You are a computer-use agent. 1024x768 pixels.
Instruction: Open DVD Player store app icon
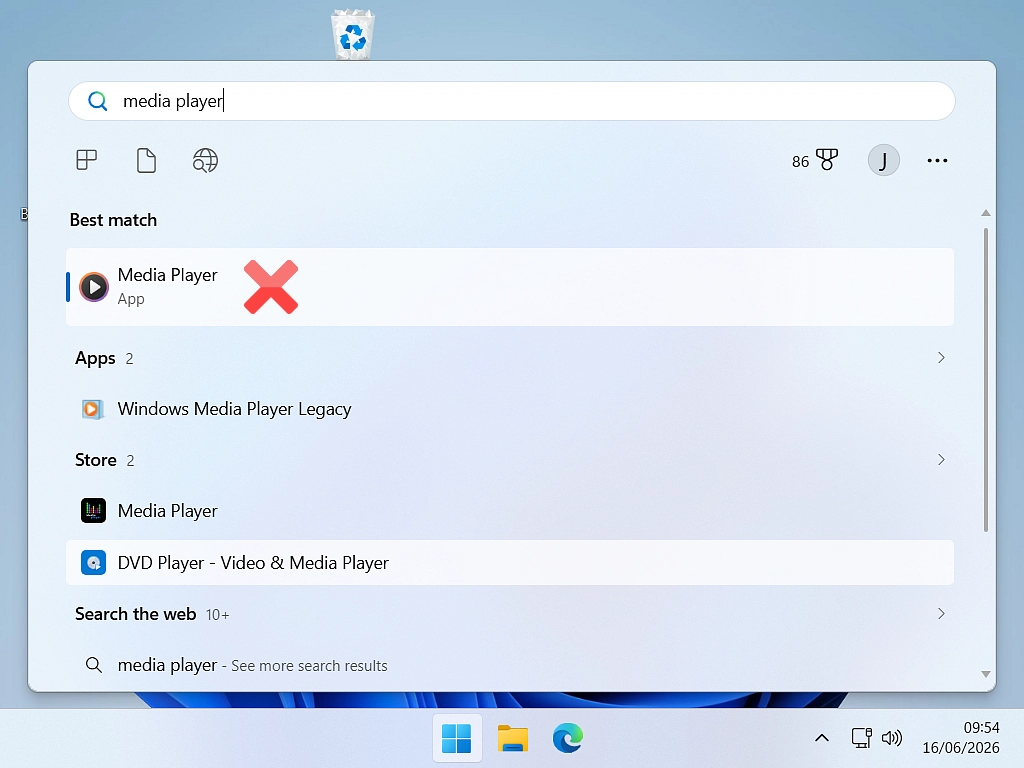click(93, 562)
